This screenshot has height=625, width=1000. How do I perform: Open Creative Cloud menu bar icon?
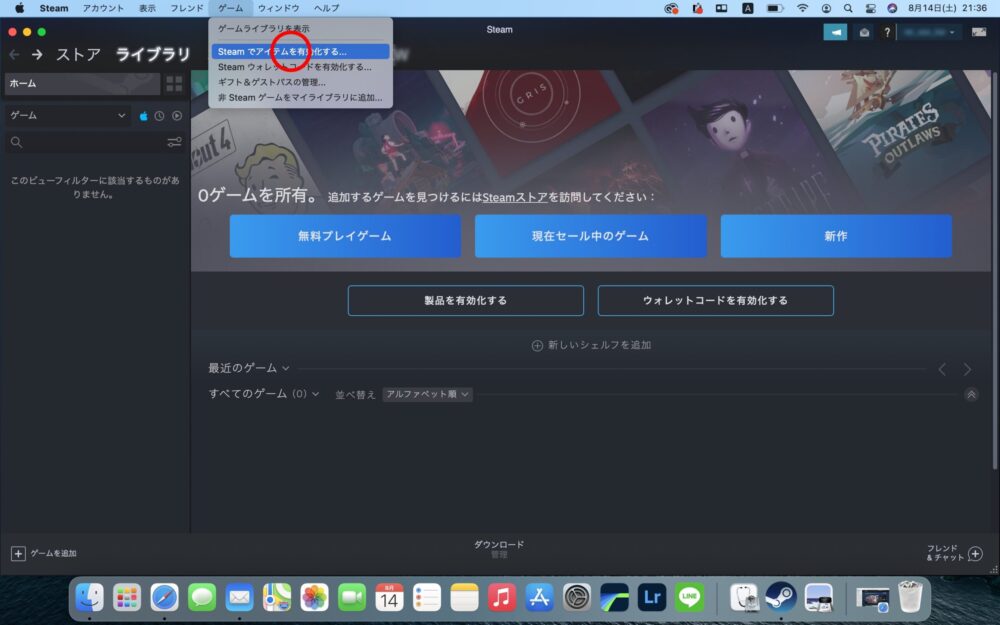tap(671, 8)
